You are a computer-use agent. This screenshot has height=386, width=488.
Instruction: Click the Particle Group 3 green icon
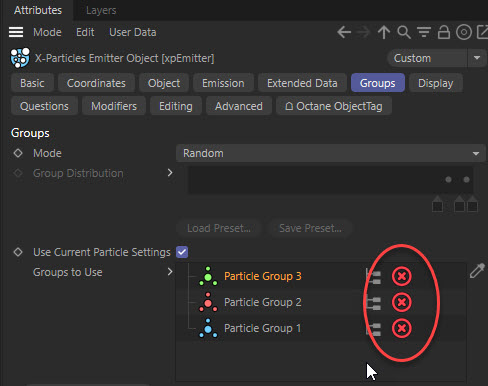[208, 276]
